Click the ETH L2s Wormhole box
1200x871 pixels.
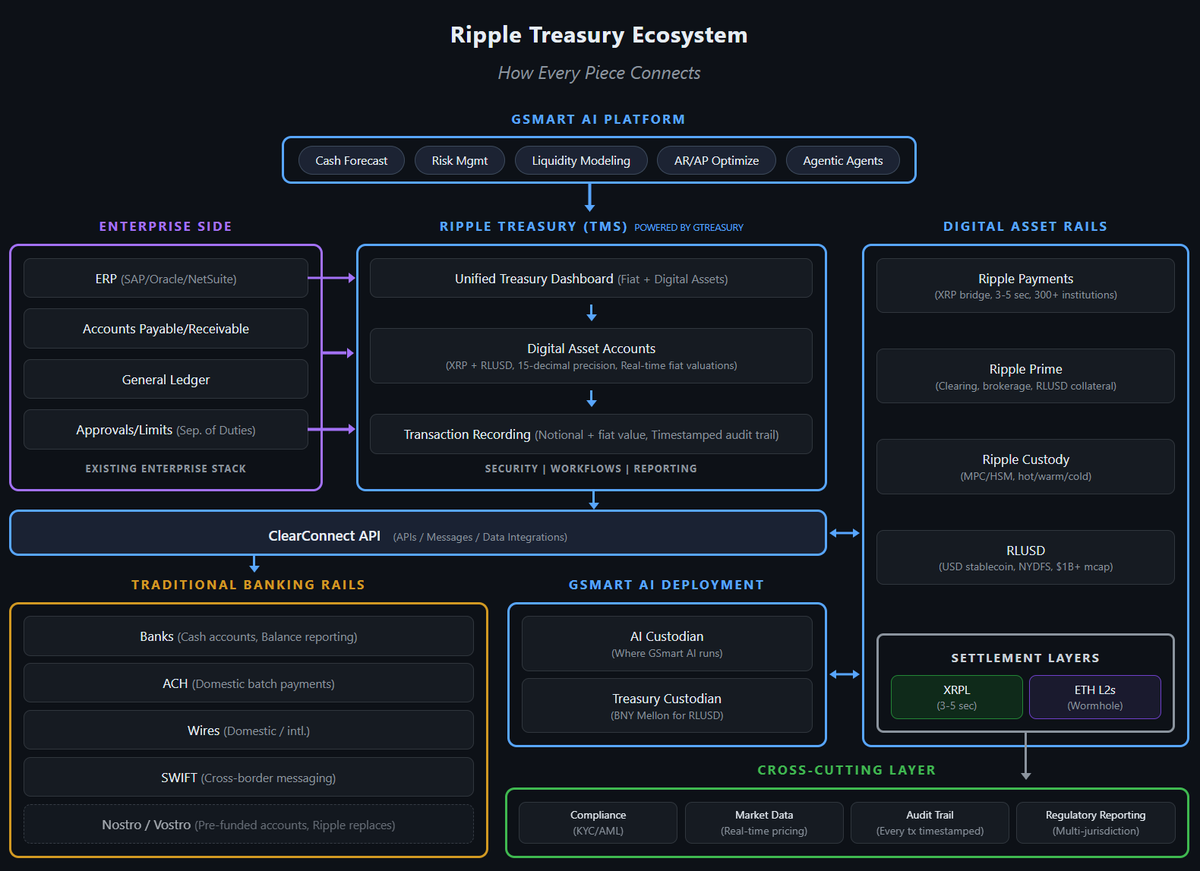(x=1095, y=697)
